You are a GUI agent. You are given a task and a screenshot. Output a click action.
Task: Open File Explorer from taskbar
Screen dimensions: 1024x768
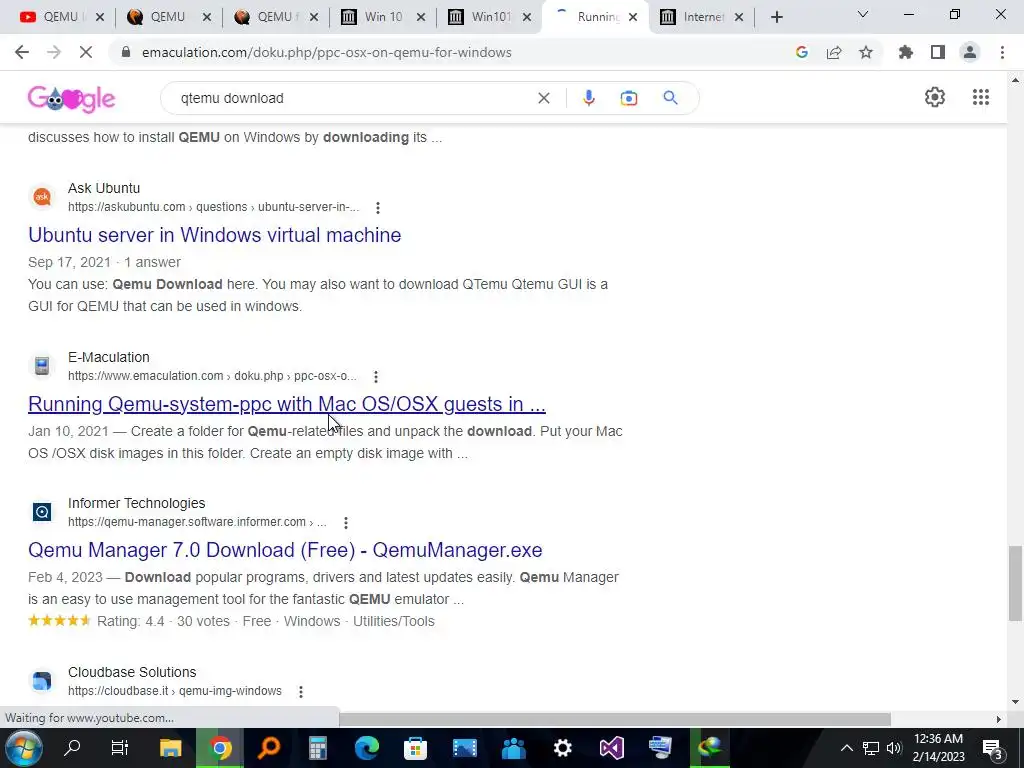click(x=171, y=748)
